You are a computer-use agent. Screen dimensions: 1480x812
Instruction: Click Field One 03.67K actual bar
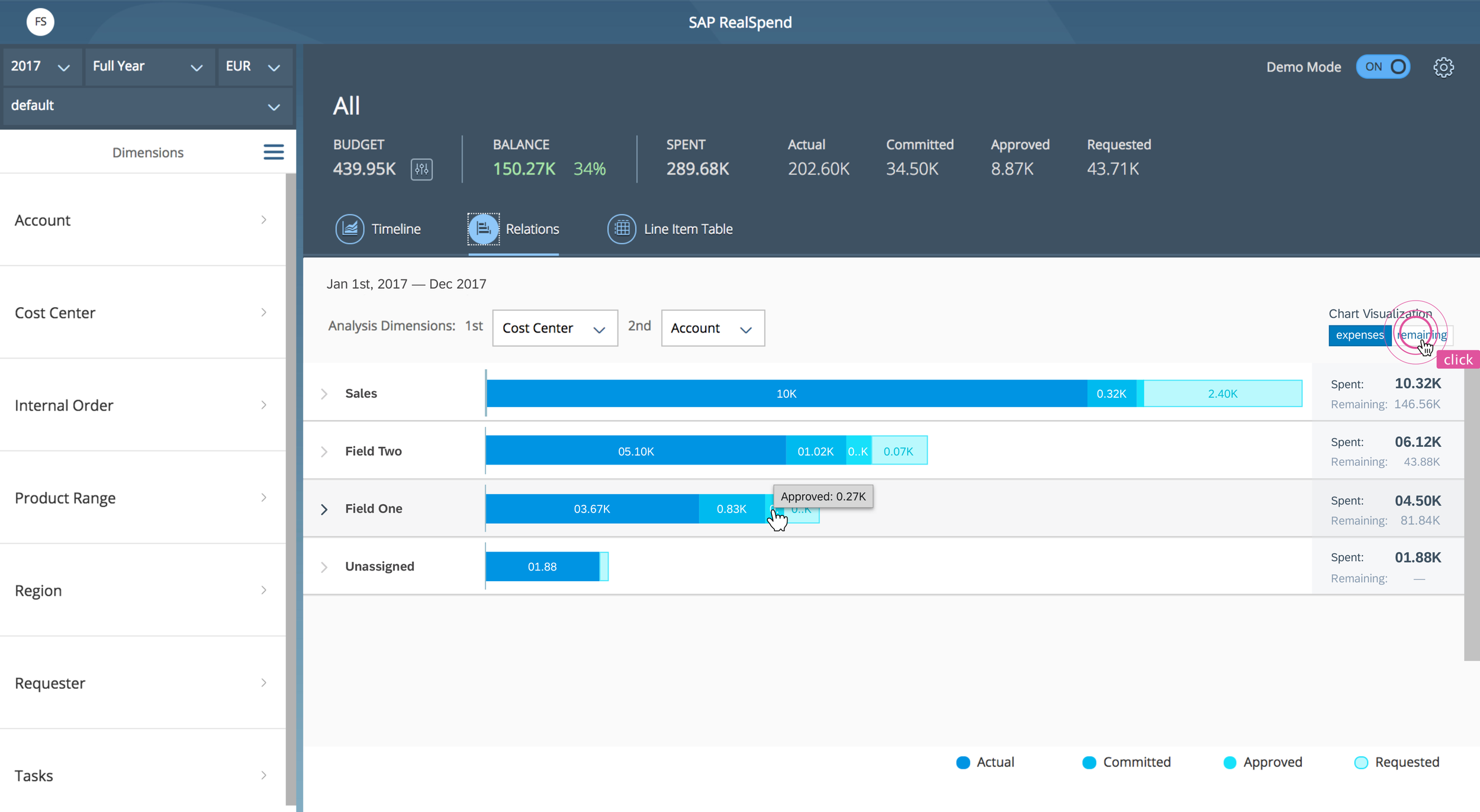coord(592,509)
